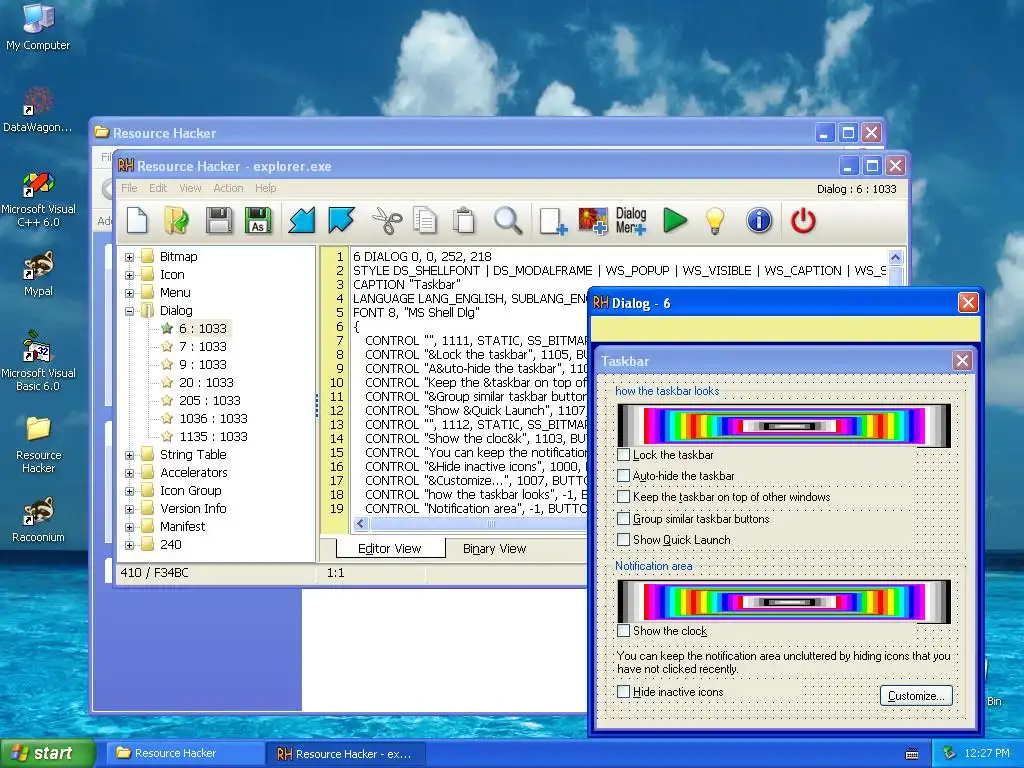Click the Dialog Menu add icon
Screen dimensions: 1024x768
tap(631, 221)
